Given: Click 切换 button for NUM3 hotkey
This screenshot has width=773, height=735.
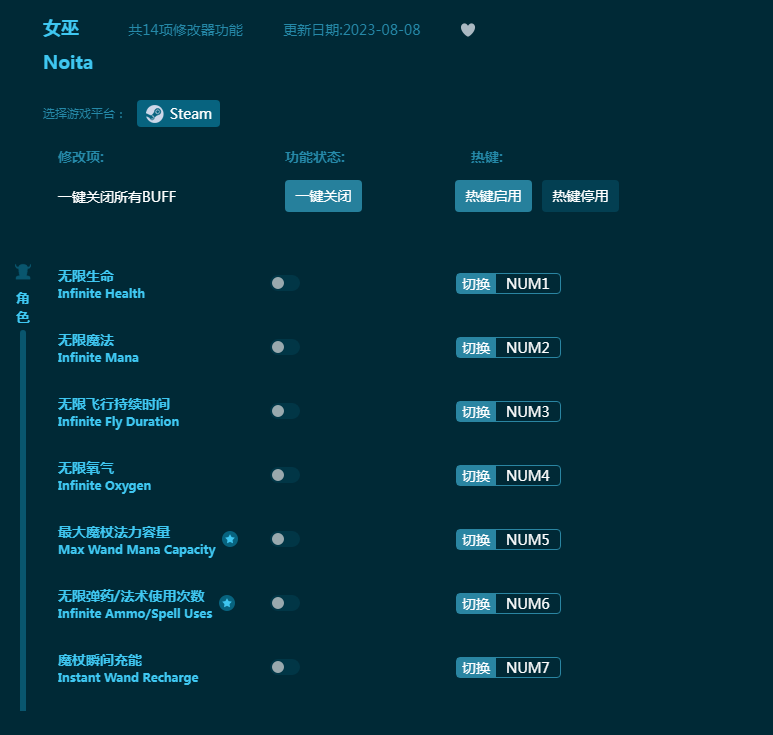Looking at the screenshot, I should coord(476,412).
